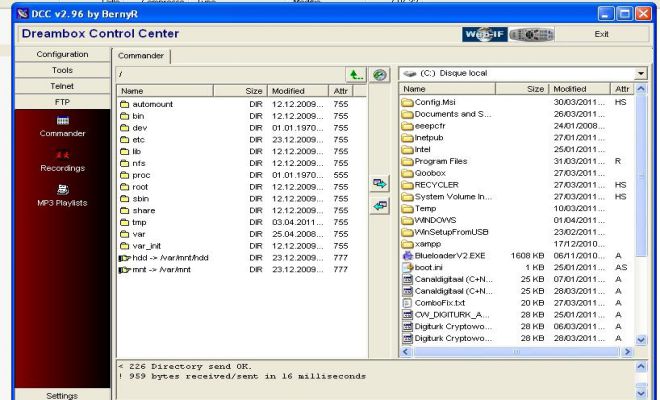This screenshot has height=400, width=660.
Task: Select the 'root' directory row
Action: point(242,187)
